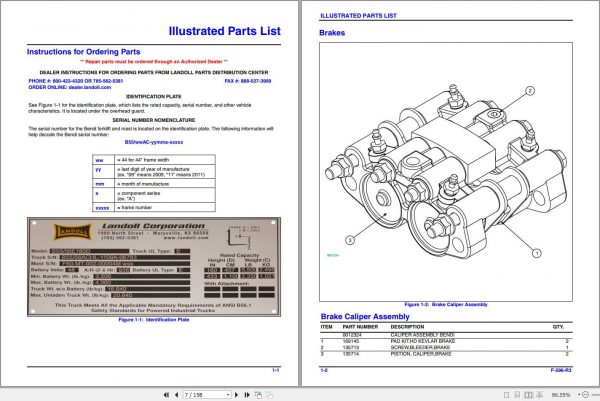Click the dealer.landoll.com order link
The image size is (600, 401).
coord(90,87)
